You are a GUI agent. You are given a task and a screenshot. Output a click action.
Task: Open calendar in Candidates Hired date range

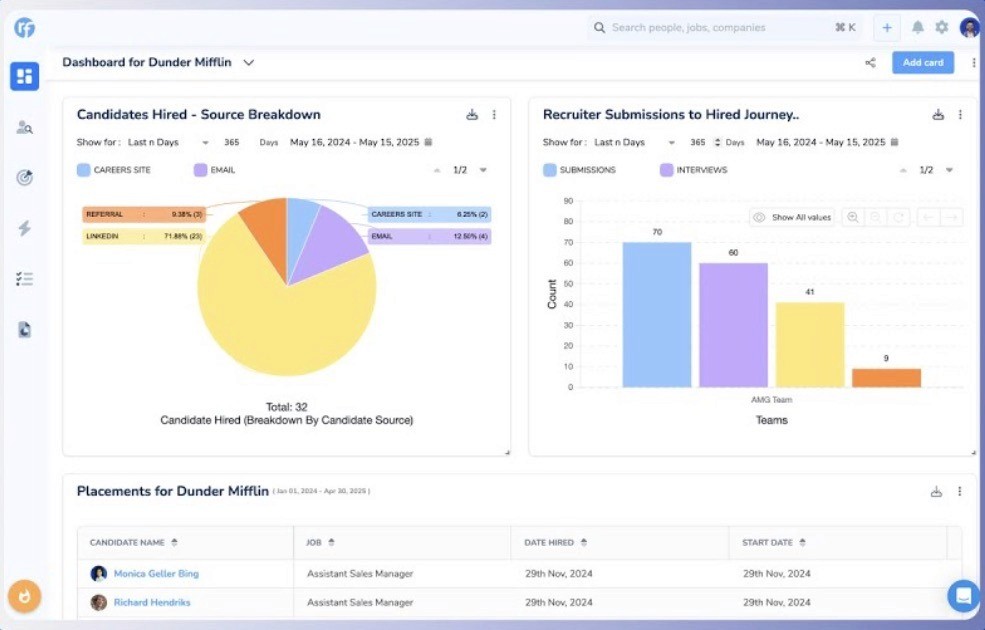tap(428, 142)
